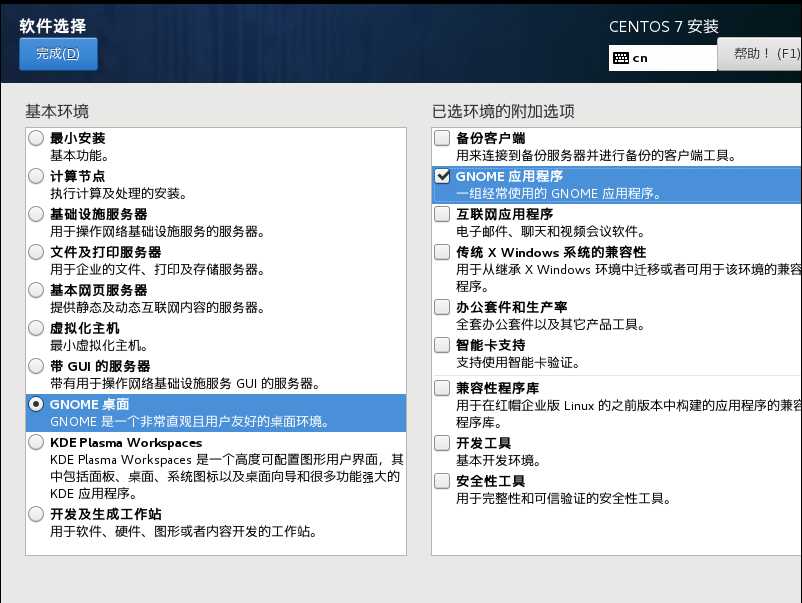The image size is (802, 603).
Task: Click the 用于软件、硬件、图形 description line
Action: point(184,531)
